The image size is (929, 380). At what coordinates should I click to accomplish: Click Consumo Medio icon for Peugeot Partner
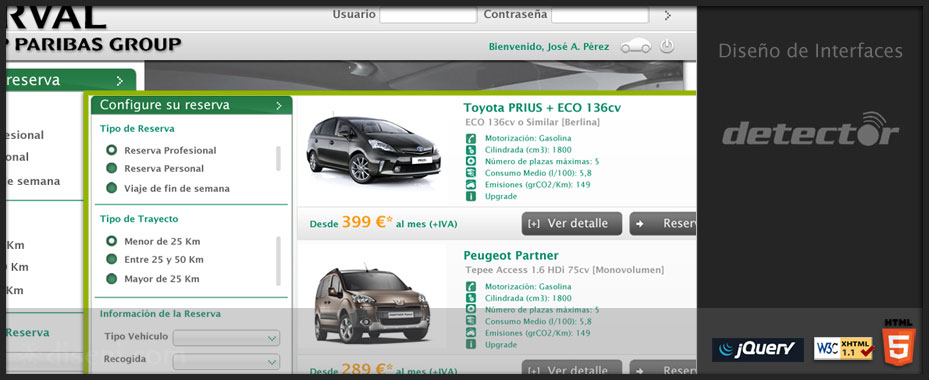click(x=471, y=321)
